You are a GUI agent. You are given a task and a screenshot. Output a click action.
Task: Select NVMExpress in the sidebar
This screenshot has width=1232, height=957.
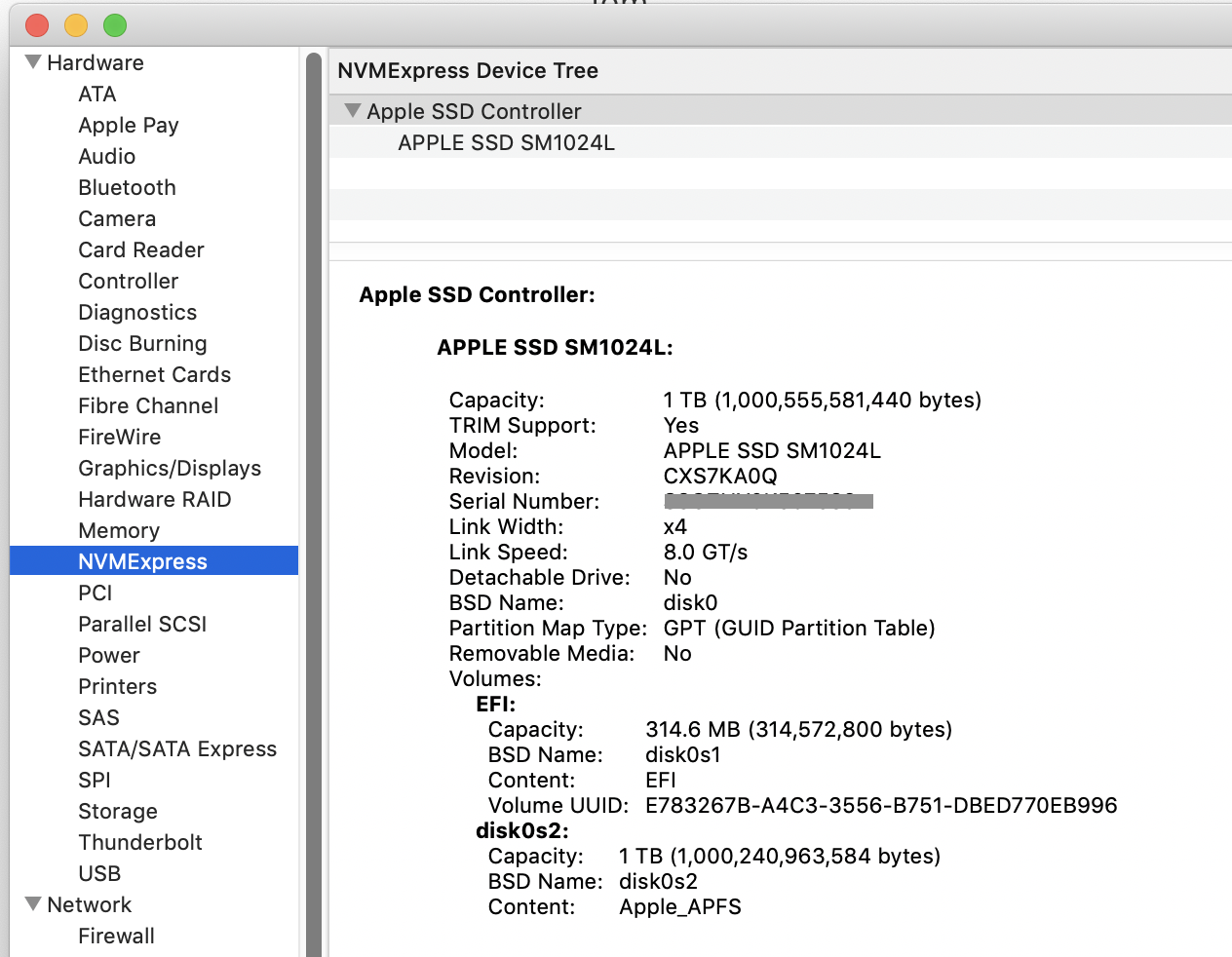pyautogui.click(x=142, y=561)
